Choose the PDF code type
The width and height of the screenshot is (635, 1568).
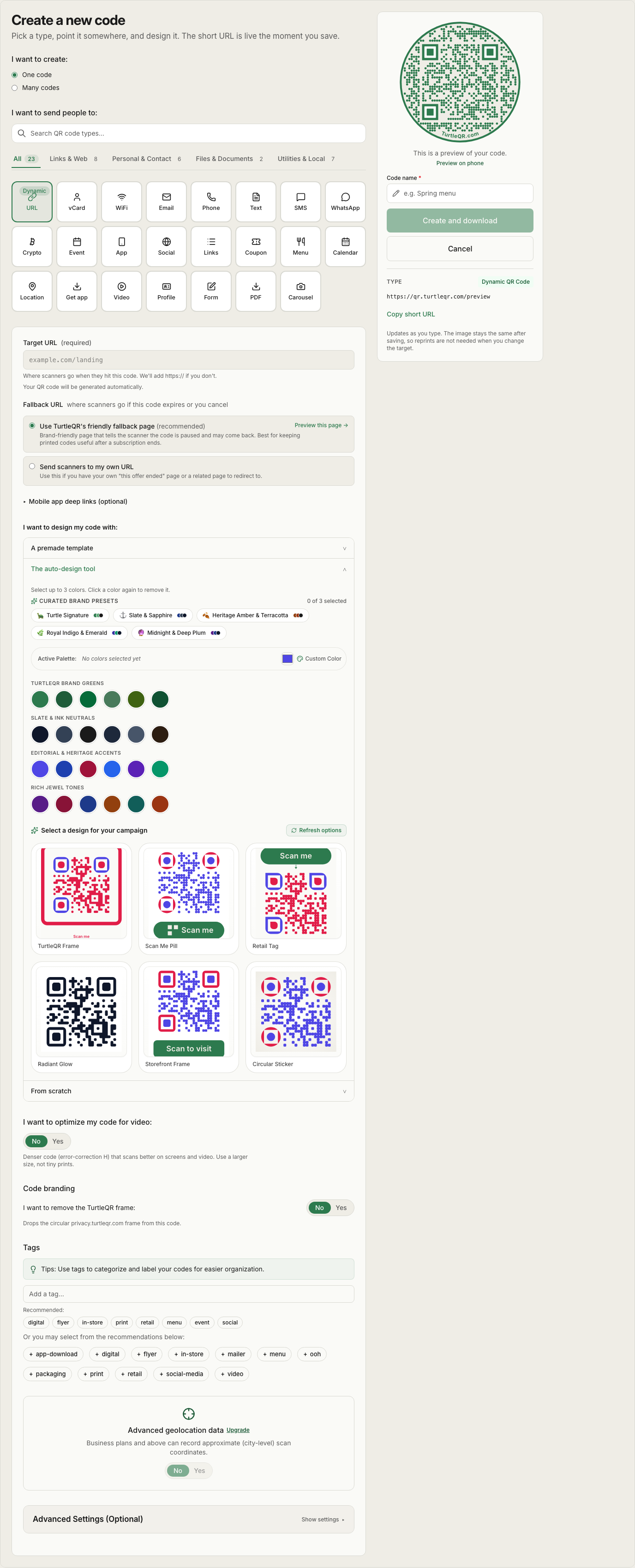pos(256,291)
